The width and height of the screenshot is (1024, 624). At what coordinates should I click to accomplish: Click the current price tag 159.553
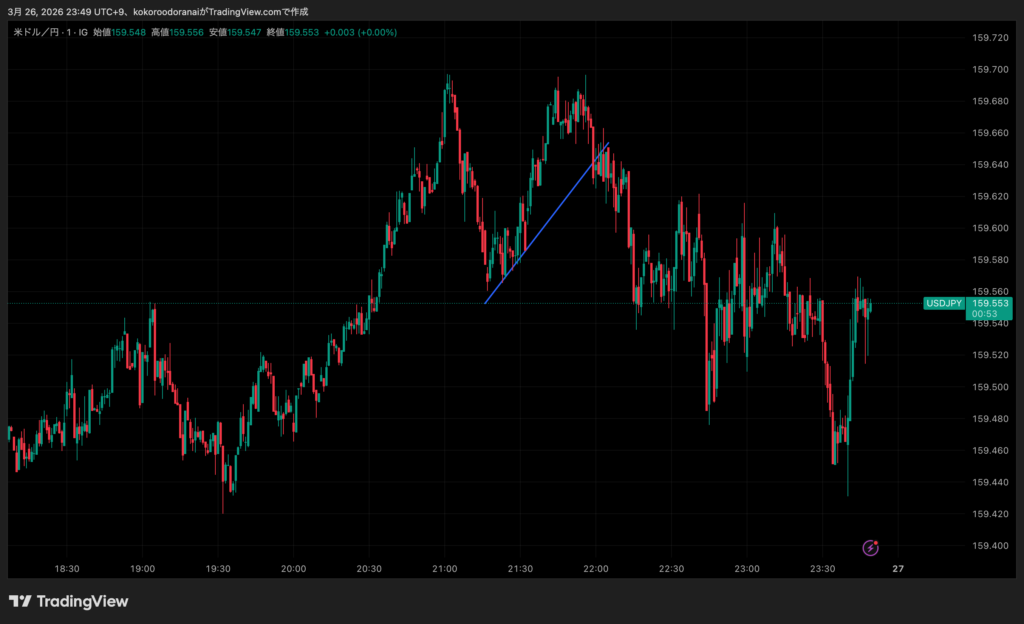tap(990, 303)
